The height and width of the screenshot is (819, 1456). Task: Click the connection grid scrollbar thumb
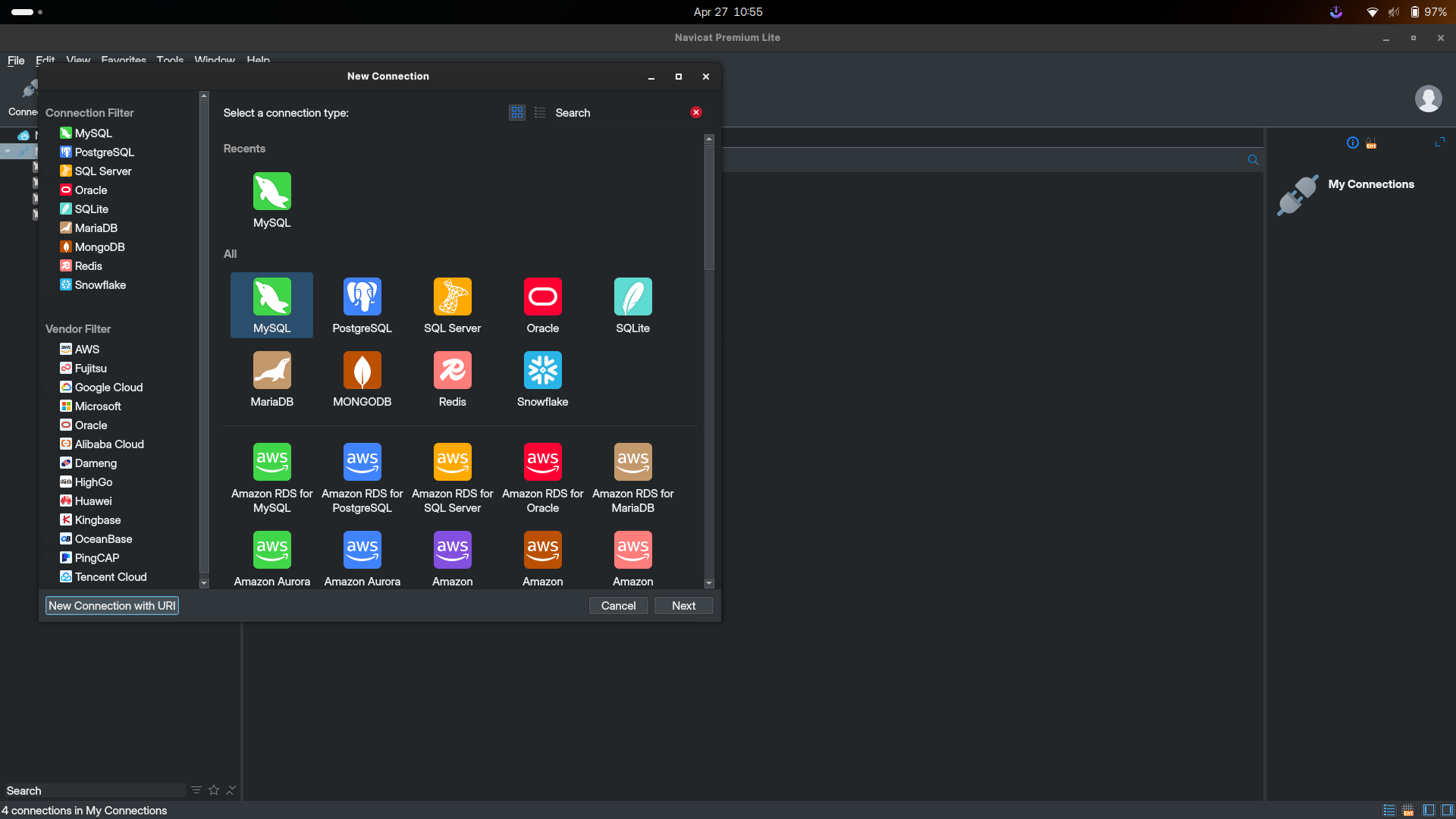(709, 207)
